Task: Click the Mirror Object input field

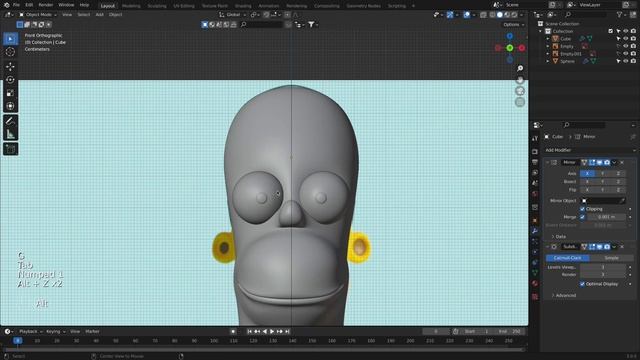Action: click(x=603, y=201)
